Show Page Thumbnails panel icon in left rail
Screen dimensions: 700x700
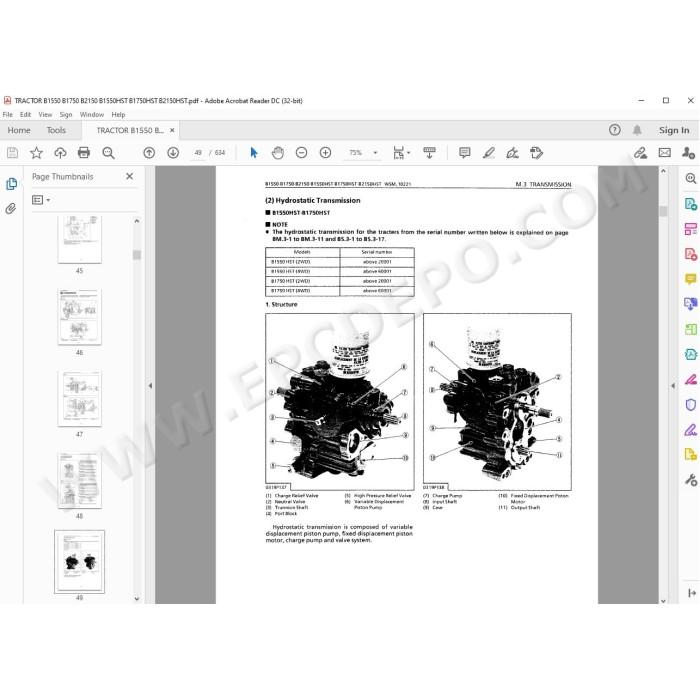pos(12,184)
